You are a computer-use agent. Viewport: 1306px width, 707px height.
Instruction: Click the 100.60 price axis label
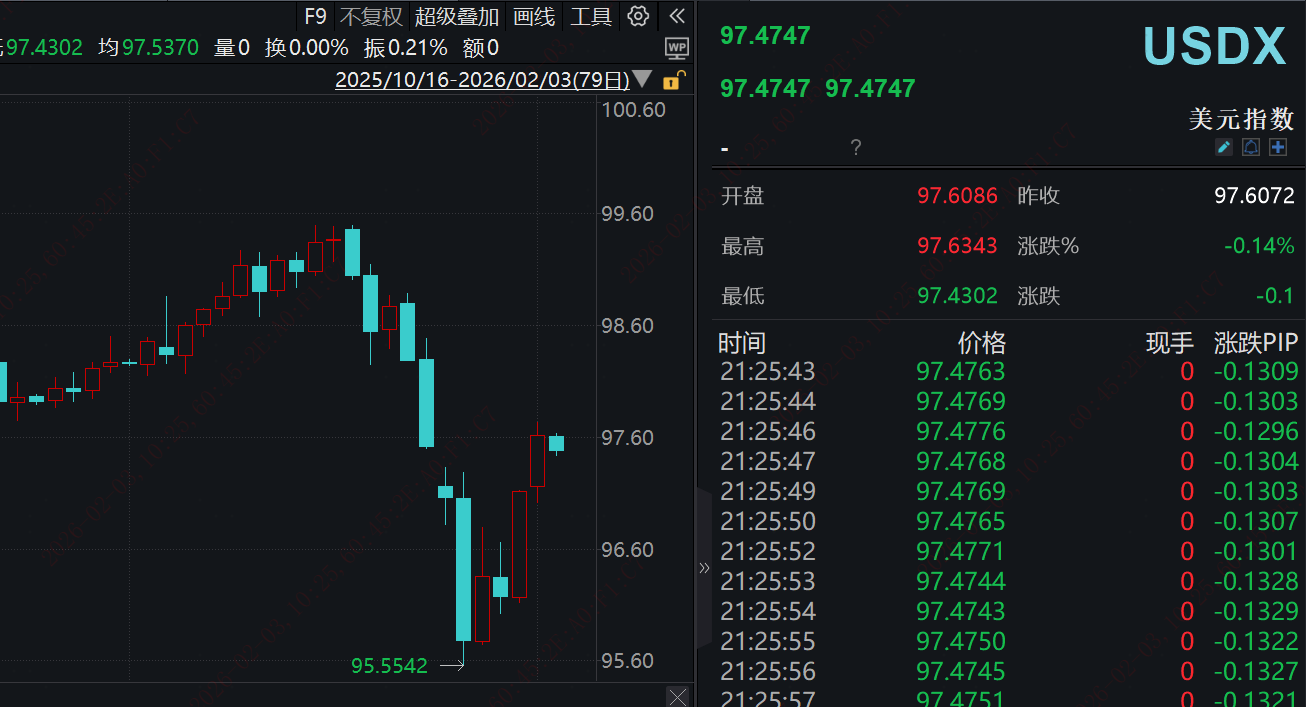(x=633, y=110)
